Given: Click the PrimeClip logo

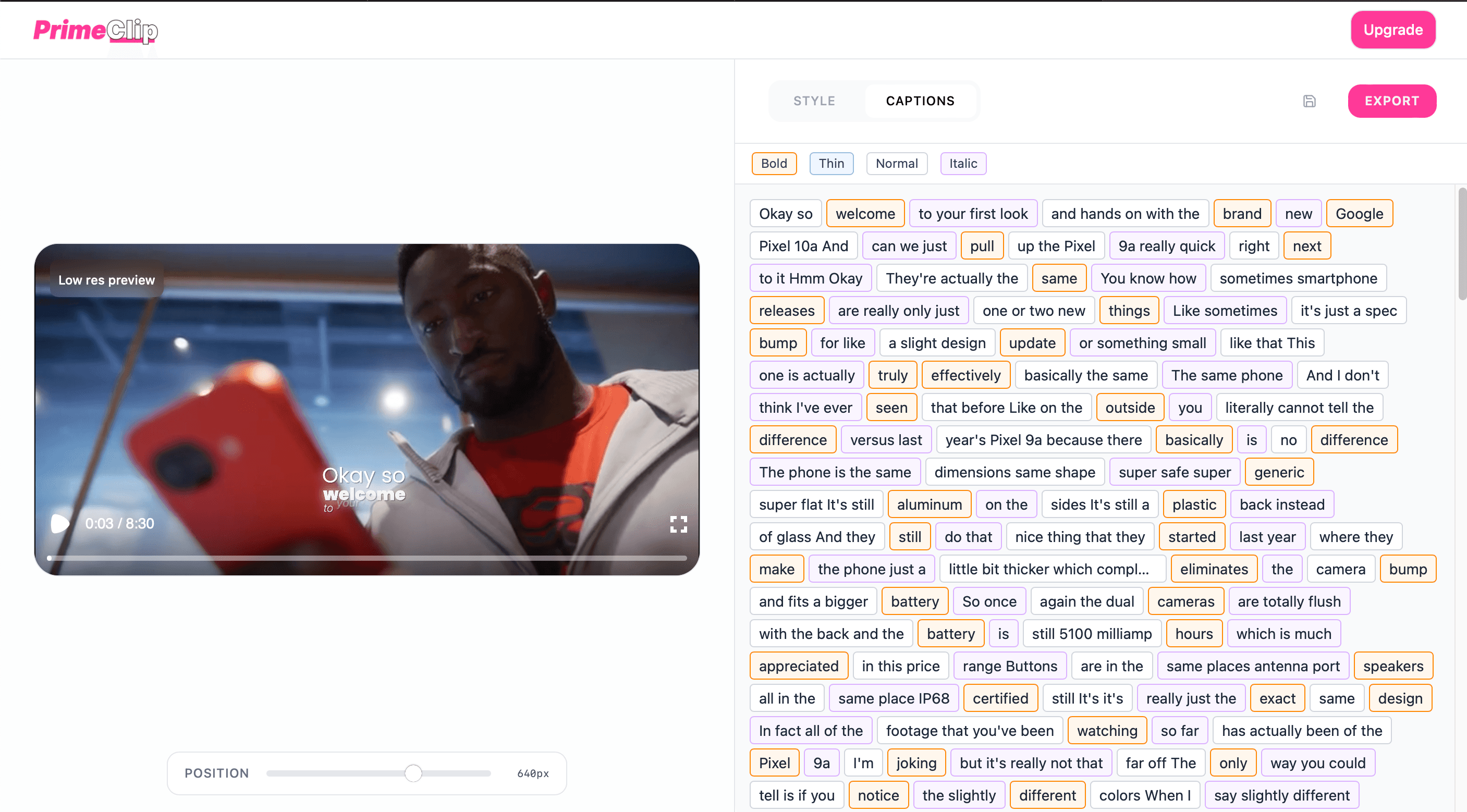Looking at the screenshot, I should click(95, 31).
